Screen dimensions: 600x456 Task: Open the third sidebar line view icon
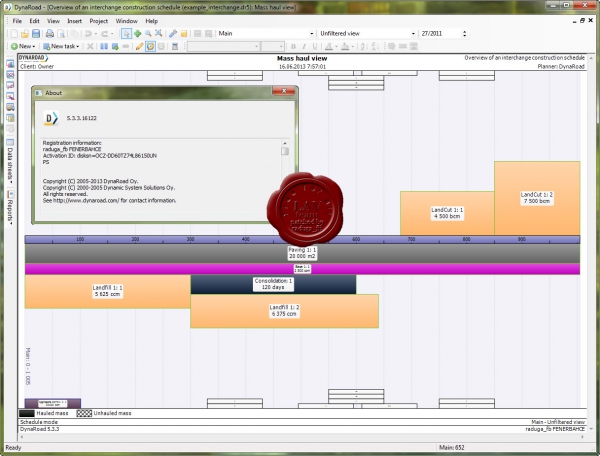[10, 85]
